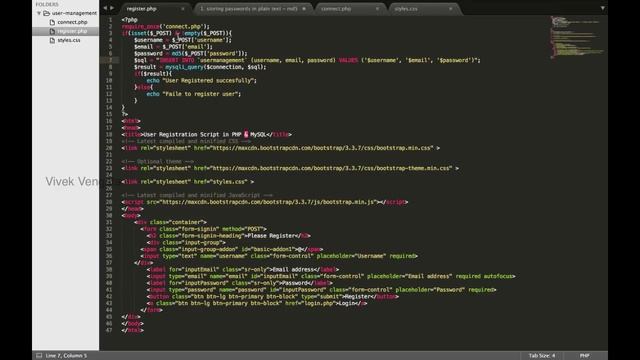Click the Please Register heading text

(x=271, y=236)
